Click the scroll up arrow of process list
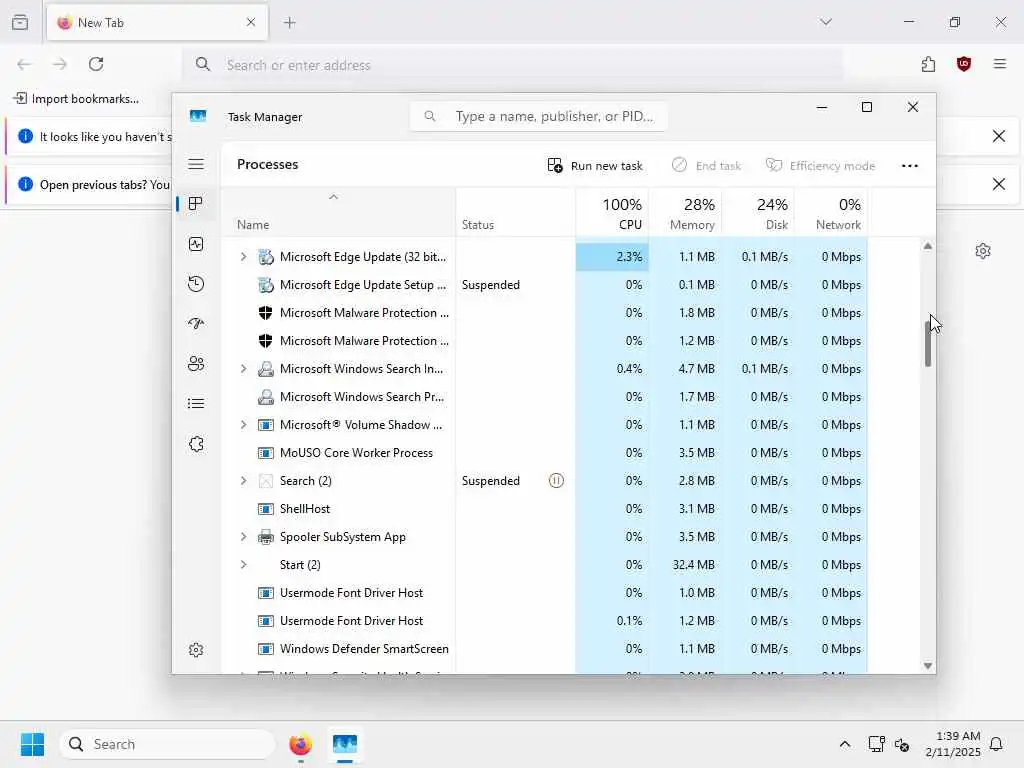Image resolution: width=1024 pixels, height=768 pixels. point(927,246)
